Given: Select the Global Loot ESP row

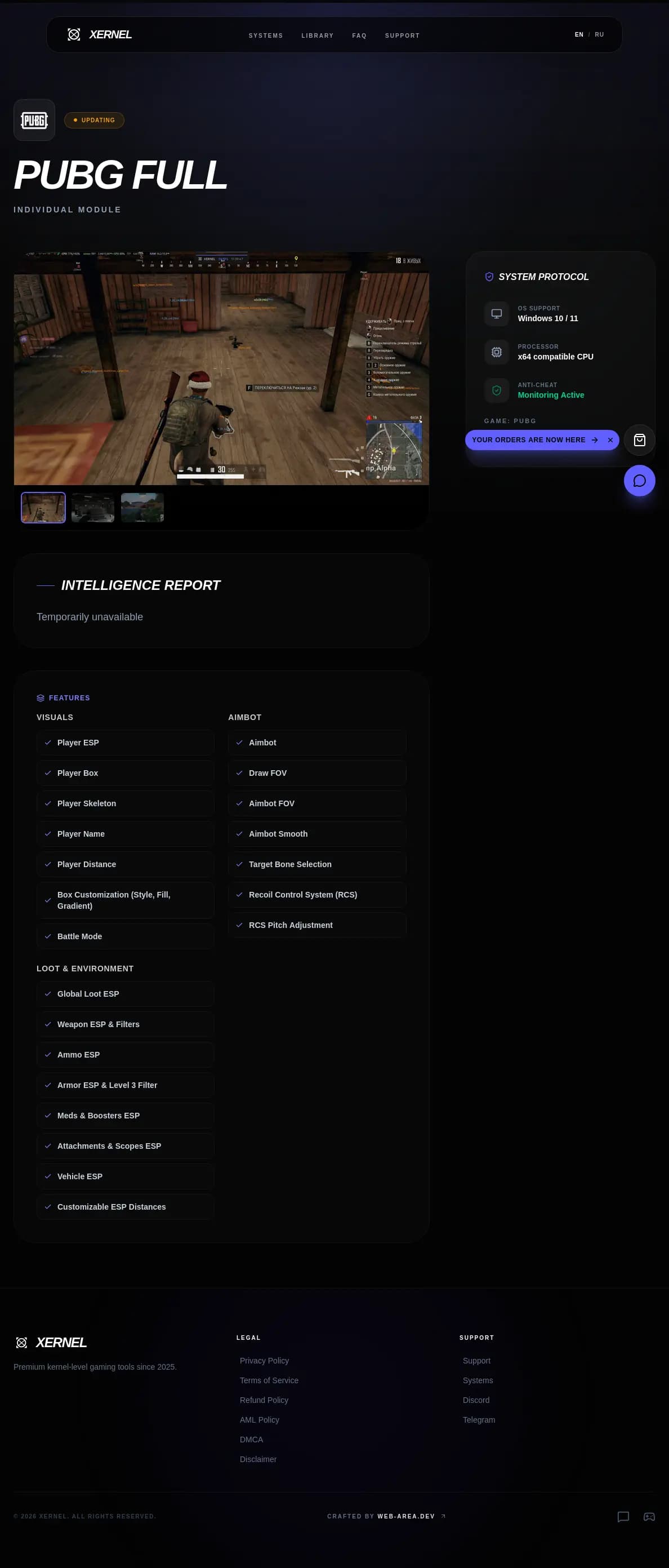Looking at the screenshot, I should (125, 994).
